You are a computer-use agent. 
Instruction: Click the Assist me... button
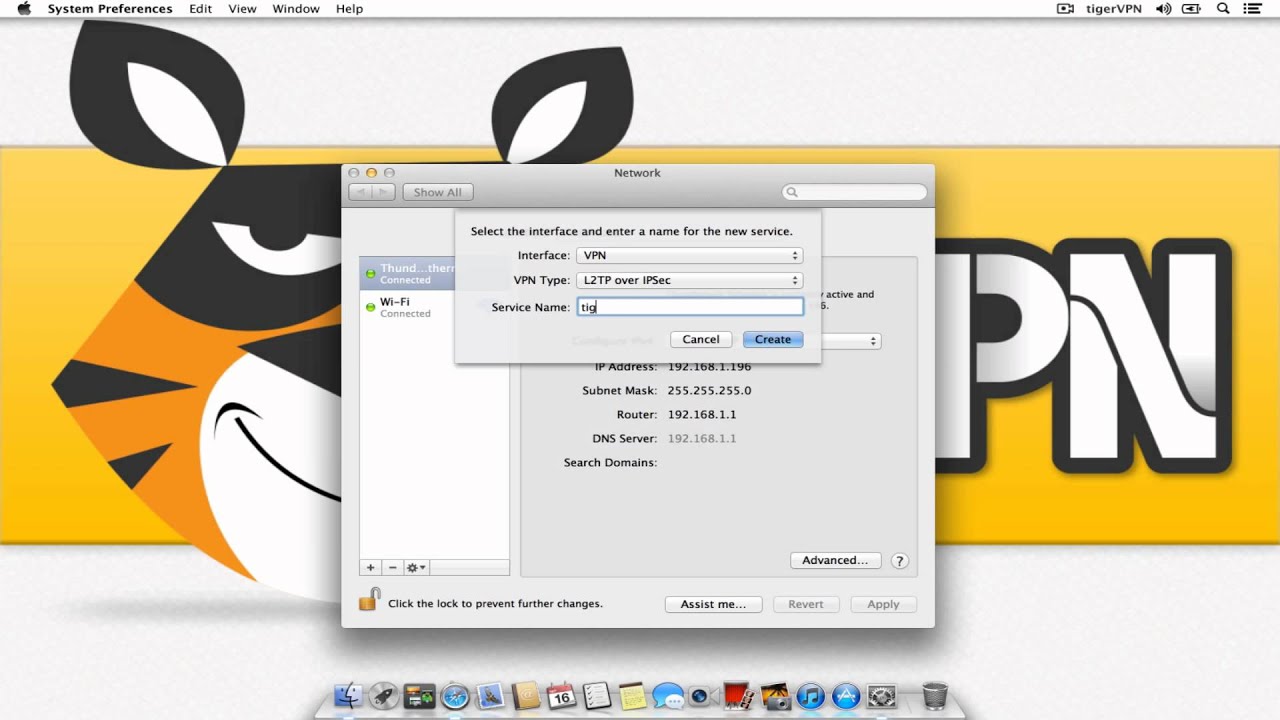713,605
